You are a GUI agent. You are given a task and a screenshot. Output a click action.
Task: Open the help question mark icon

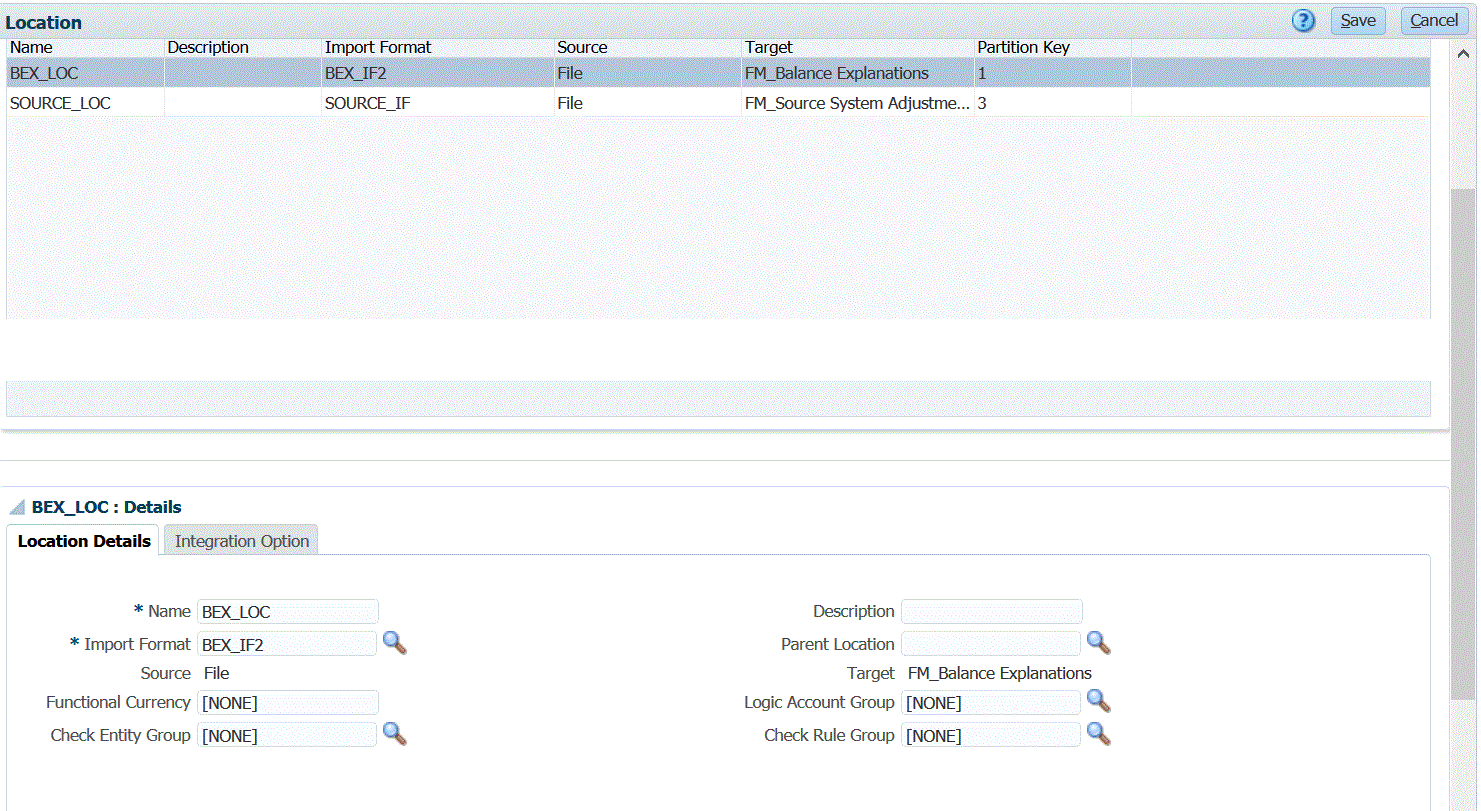1303,21
